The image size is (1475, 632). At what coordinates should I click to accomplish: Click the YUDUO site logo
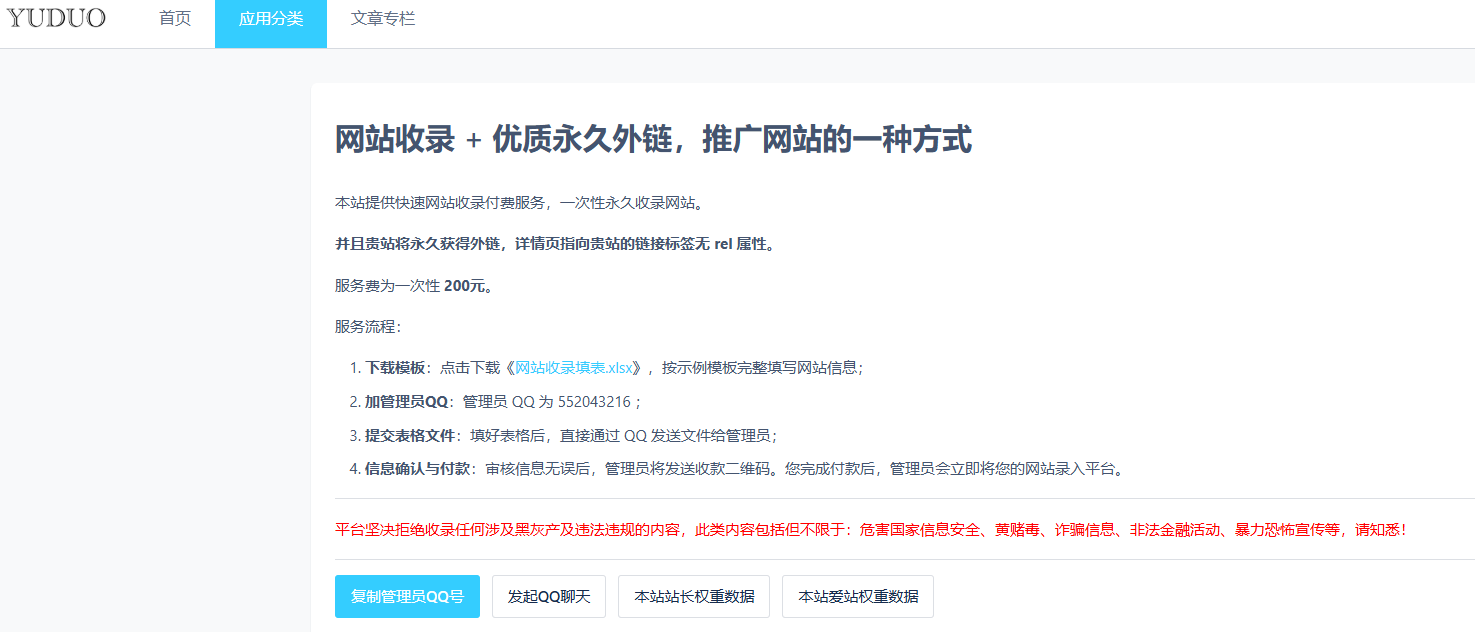tap(56, 18)
